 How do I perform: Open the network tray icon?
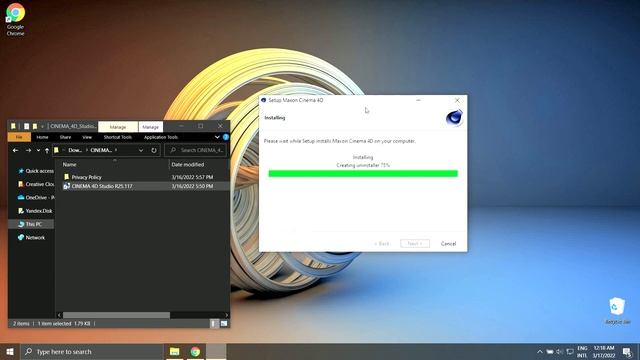[x=570, y=351]
